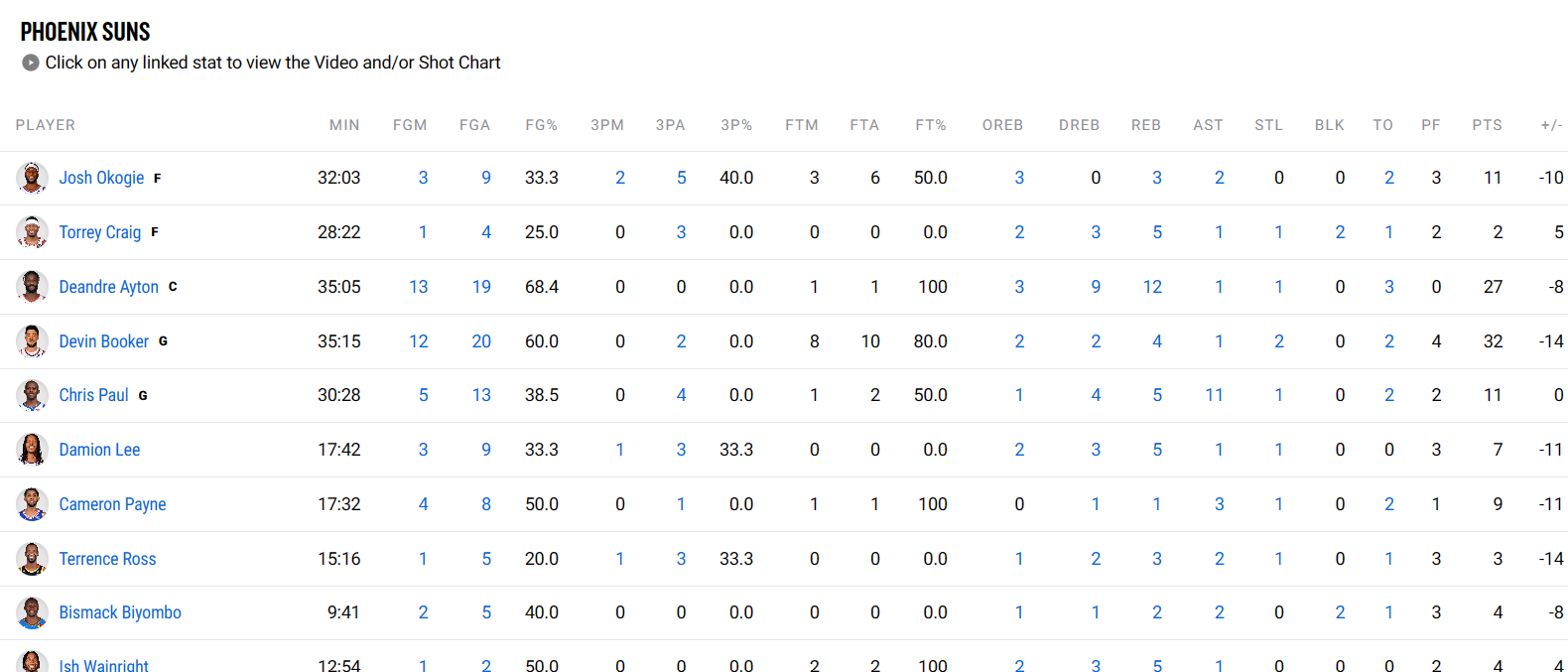Sort by the AST column header
1568x672 pixels.
(x=1208, y=125)
